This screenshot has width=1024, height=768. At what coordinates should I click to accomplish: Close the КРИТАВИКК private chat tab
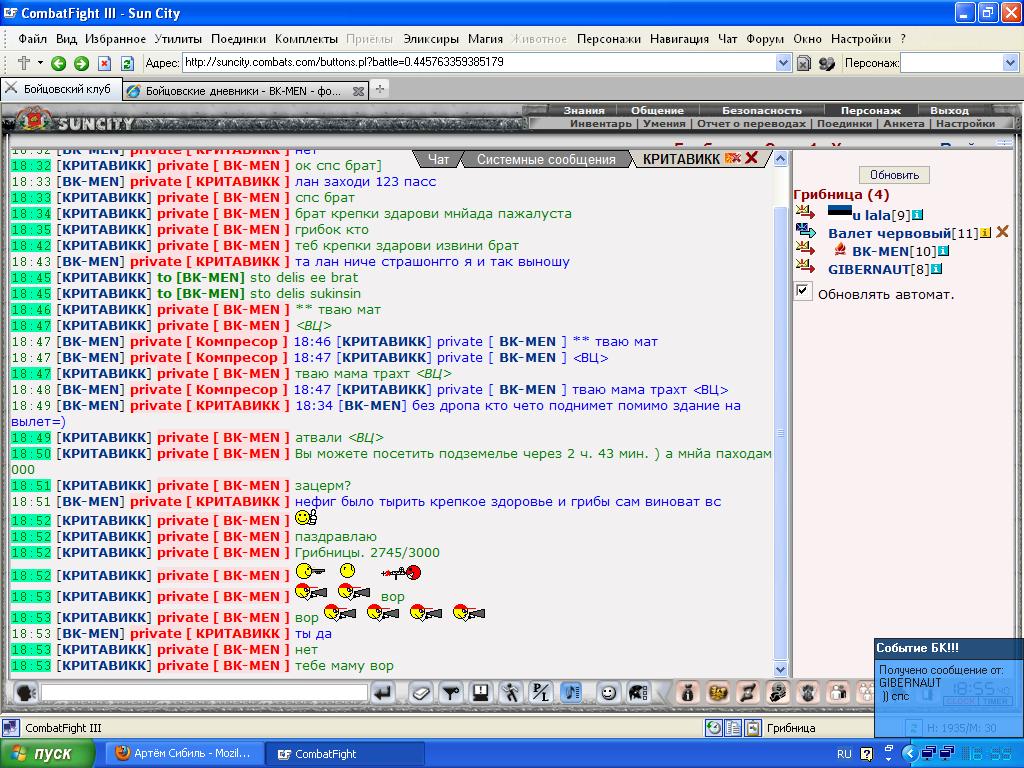pos(752,157)
